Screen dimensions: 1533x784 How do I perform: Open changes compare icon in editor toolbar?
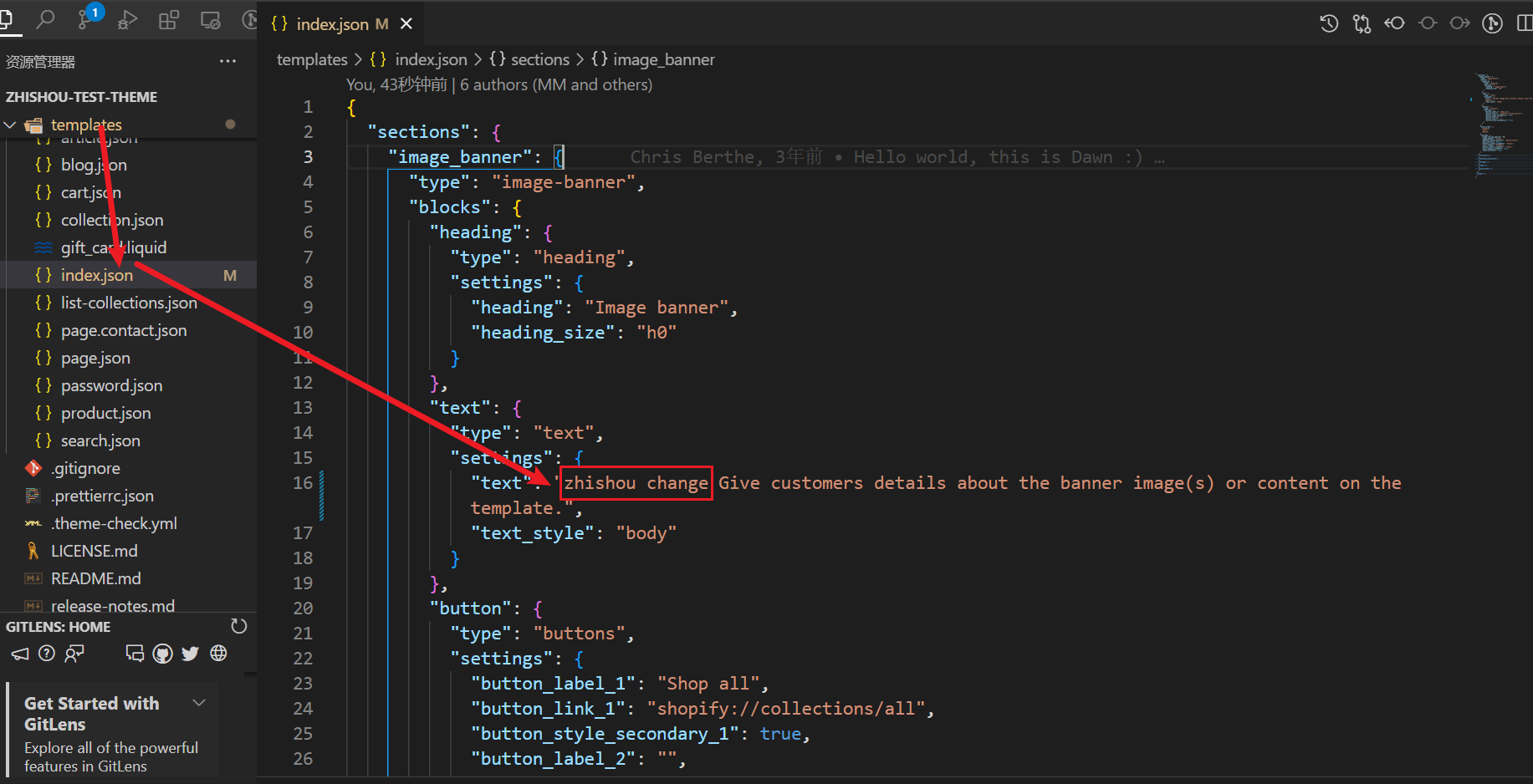[x=1362, y=23]
